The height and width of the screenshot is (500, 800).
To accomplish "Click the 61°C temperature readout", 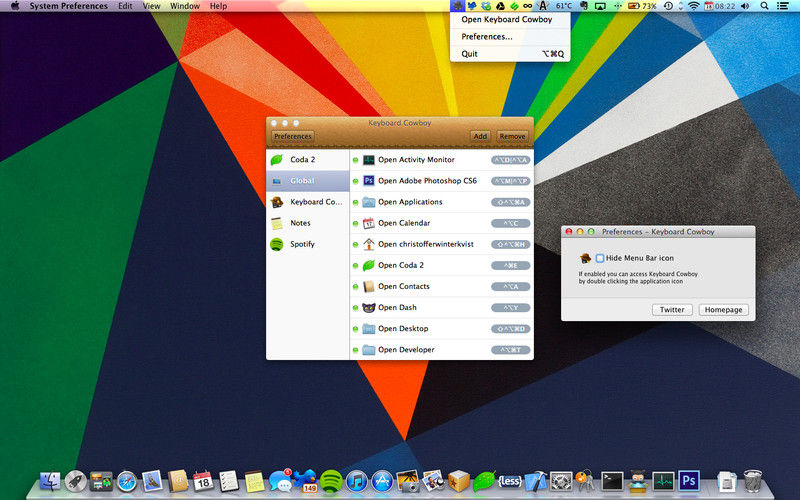I will (x=563, y=6).
